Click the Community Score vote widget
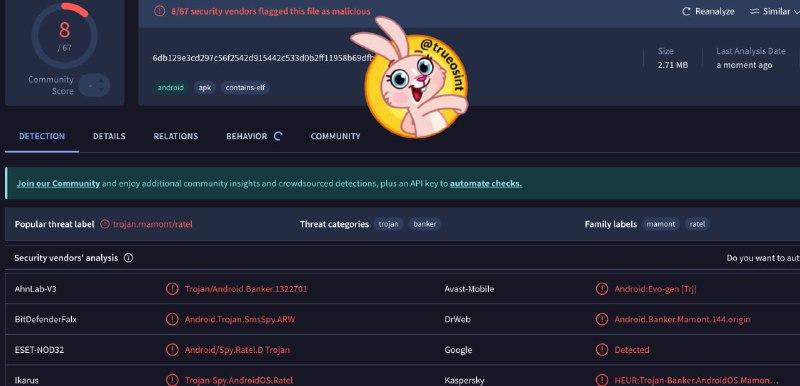This screenshot has width=800, height=386. pyautogui.click(x=95, y=85)
